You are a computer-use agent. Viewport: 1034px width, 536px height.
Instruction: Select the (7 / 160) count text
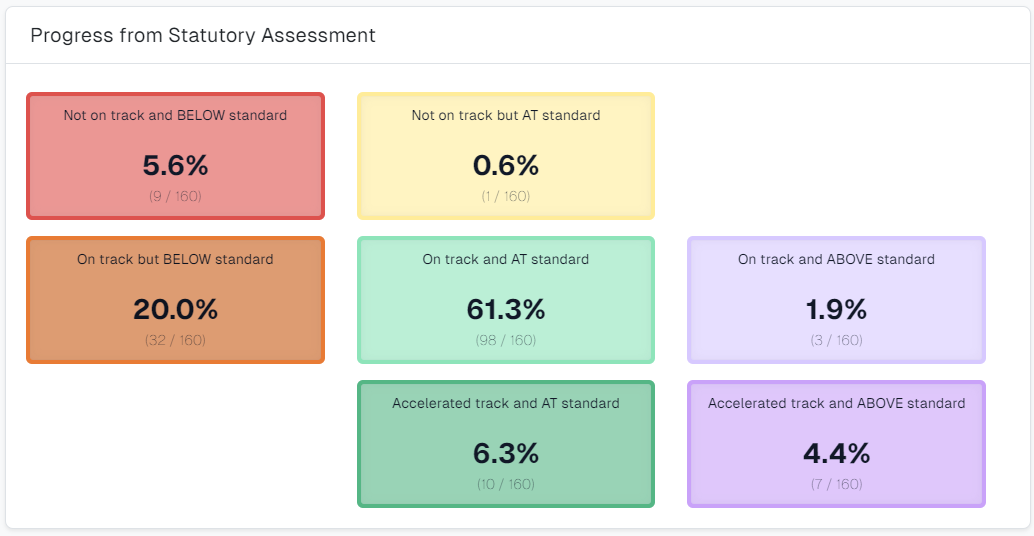coord(836,484)
